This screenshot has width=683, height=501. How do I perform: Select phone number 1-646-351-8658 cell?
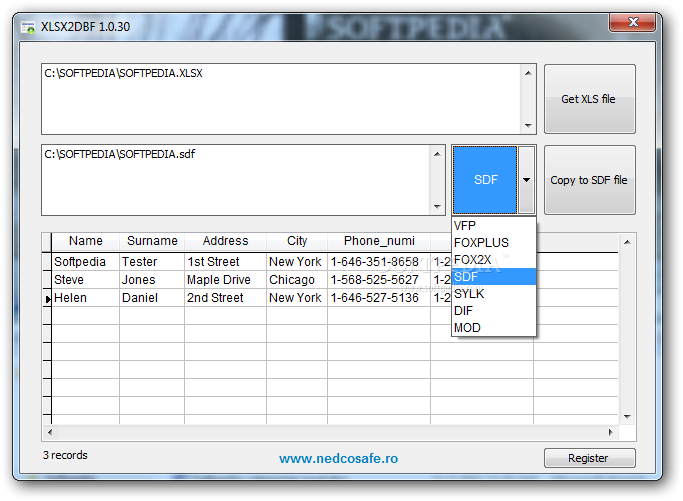pos(379,262)
